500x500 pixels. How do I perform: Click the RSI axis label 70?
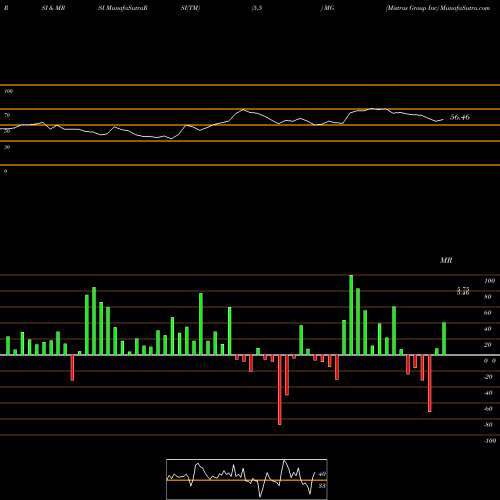pyautogui.click(x=7, y=115)
